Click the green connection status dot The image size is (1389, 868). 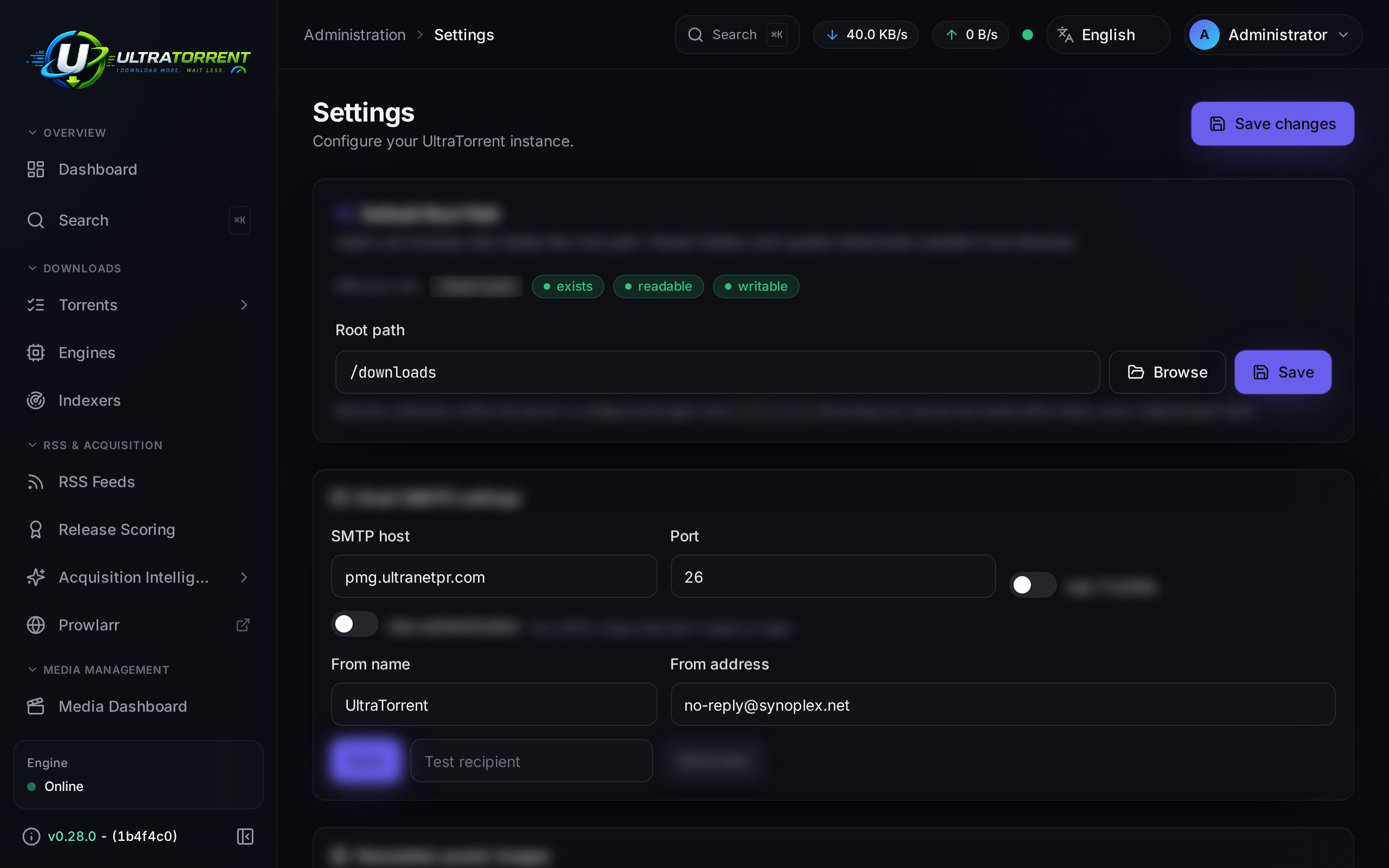click(1028, 34)
